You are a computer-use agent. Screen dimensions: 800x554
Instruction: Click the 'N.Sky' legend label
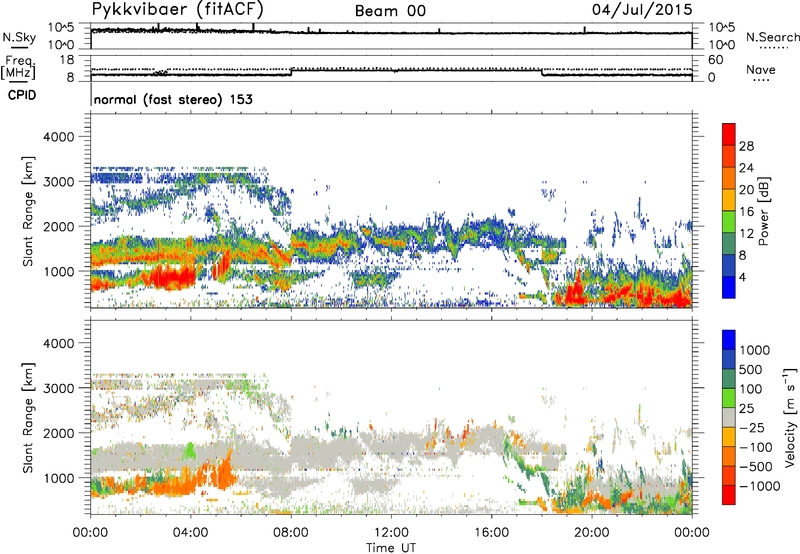[19, 37]
